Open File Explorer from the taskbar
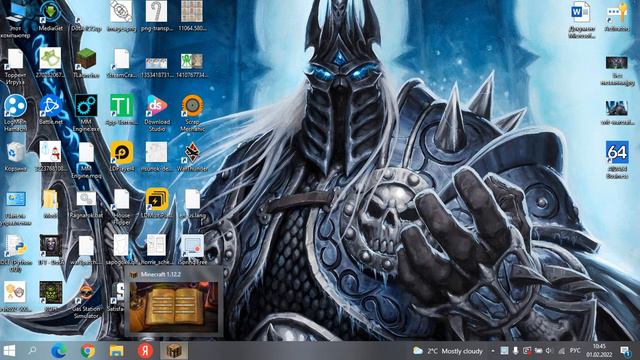Screen dimensions: 640x360 pos(116,351)
